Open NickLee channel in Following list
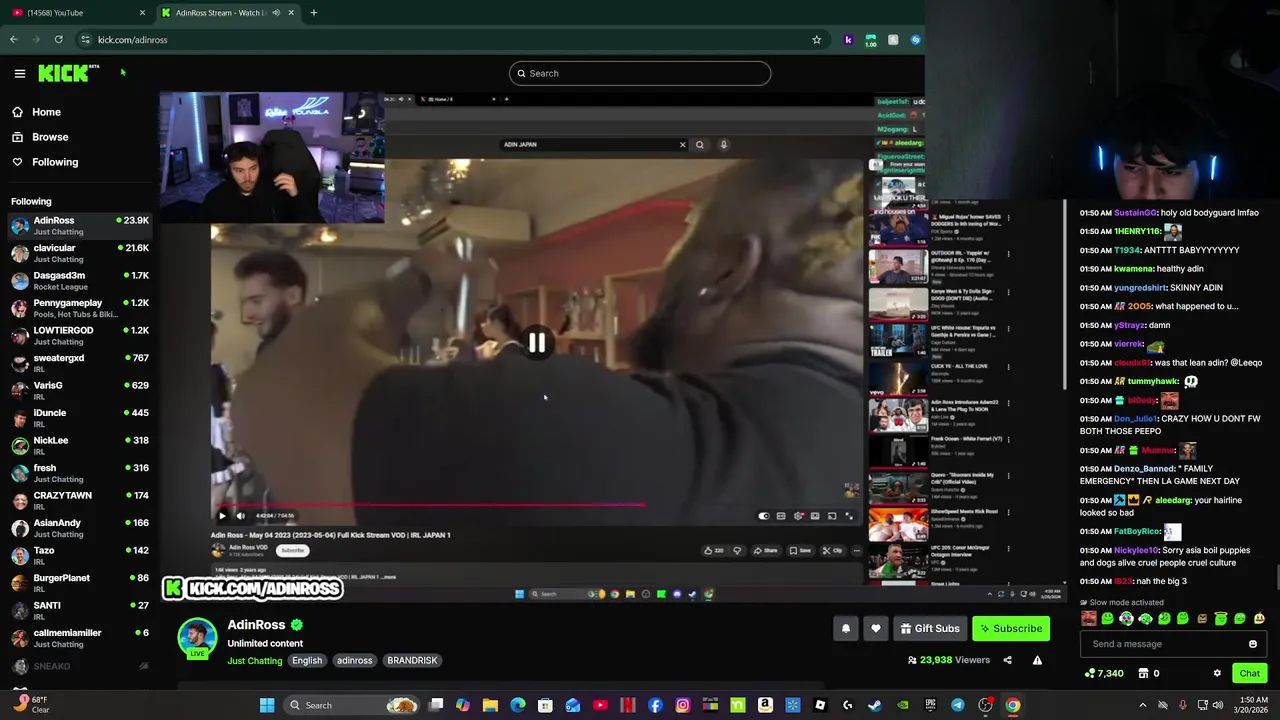 (78, 445)
